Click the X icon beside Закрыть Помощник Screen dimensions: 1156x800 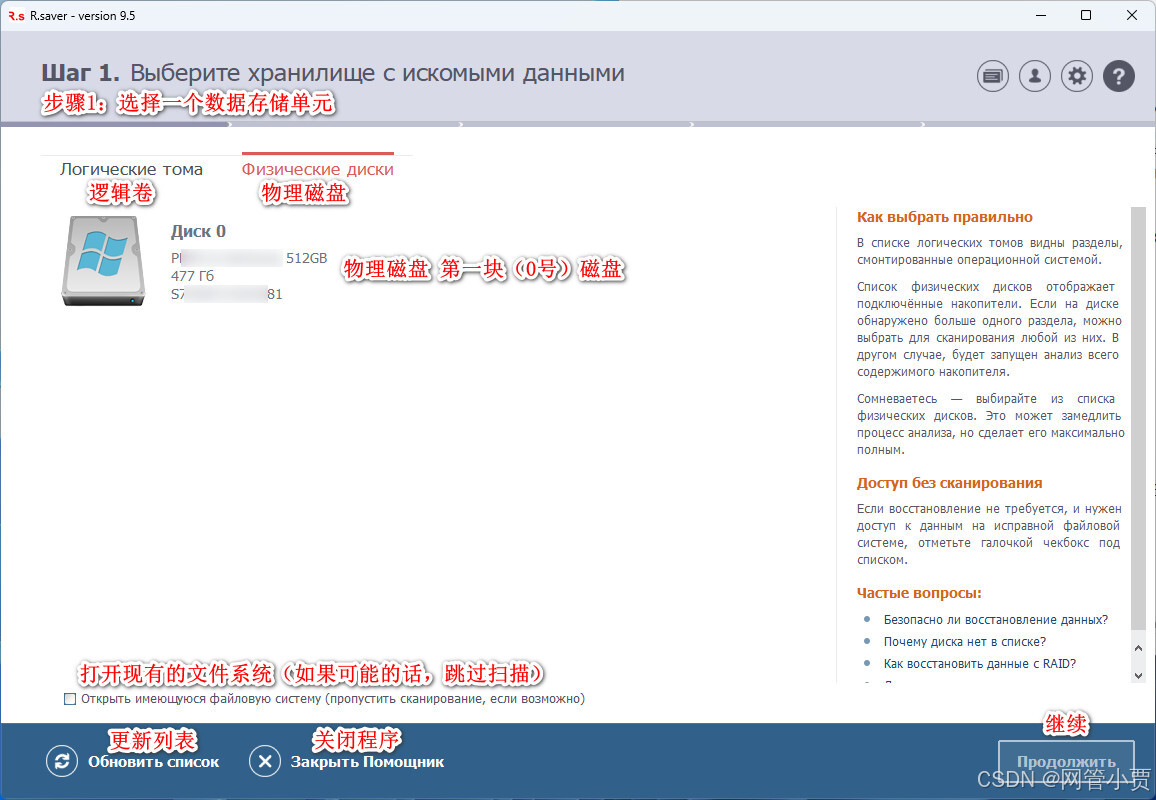click(265, 761)
